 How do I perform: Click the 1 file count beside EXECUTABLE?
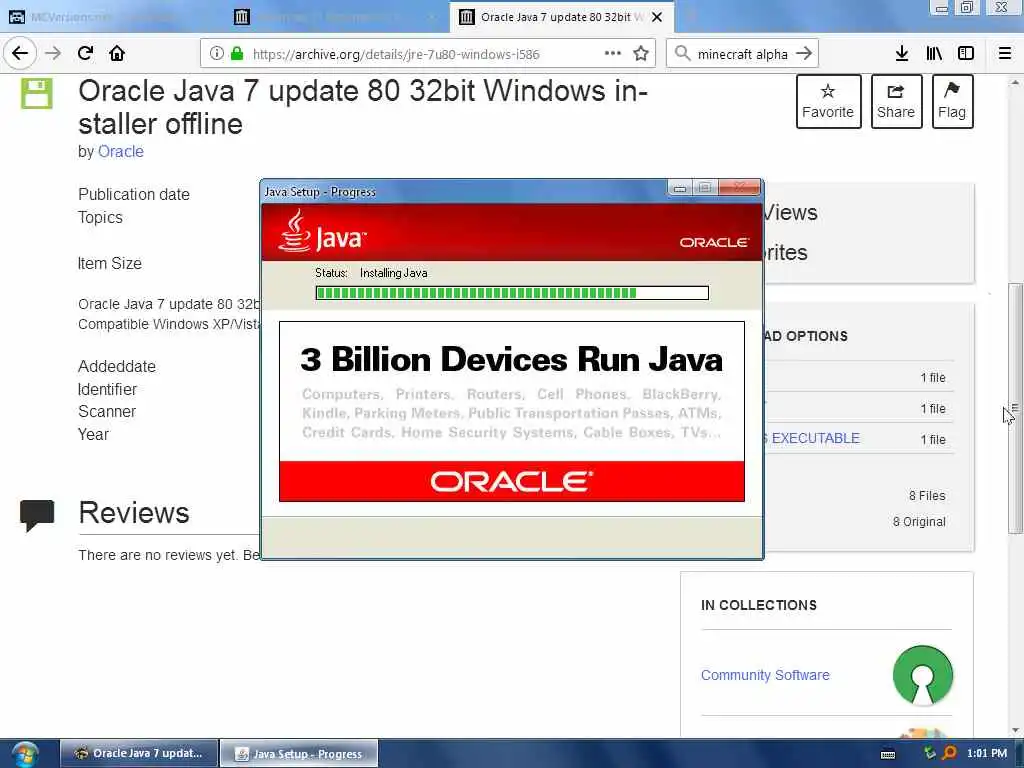point(933,440)
